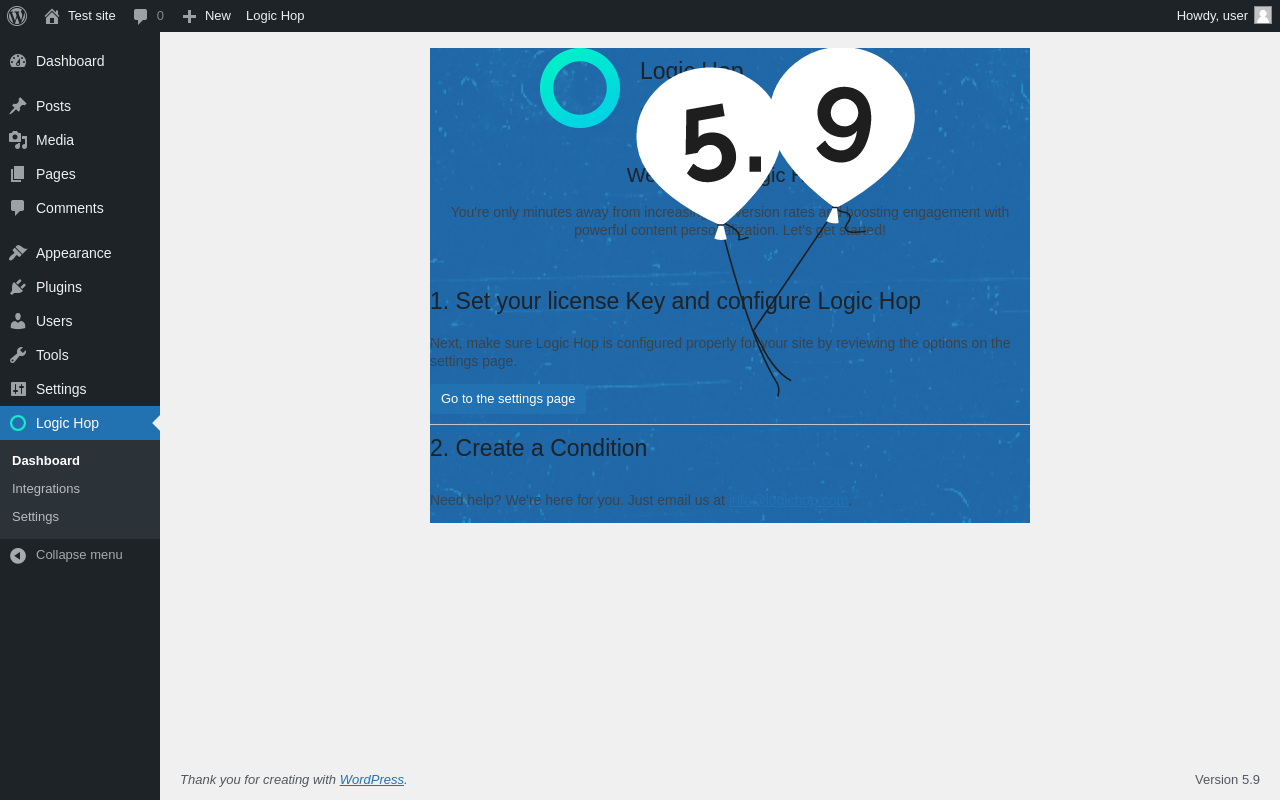Open the Posts menu
The image size is (1280, 800).
point(80,106)
